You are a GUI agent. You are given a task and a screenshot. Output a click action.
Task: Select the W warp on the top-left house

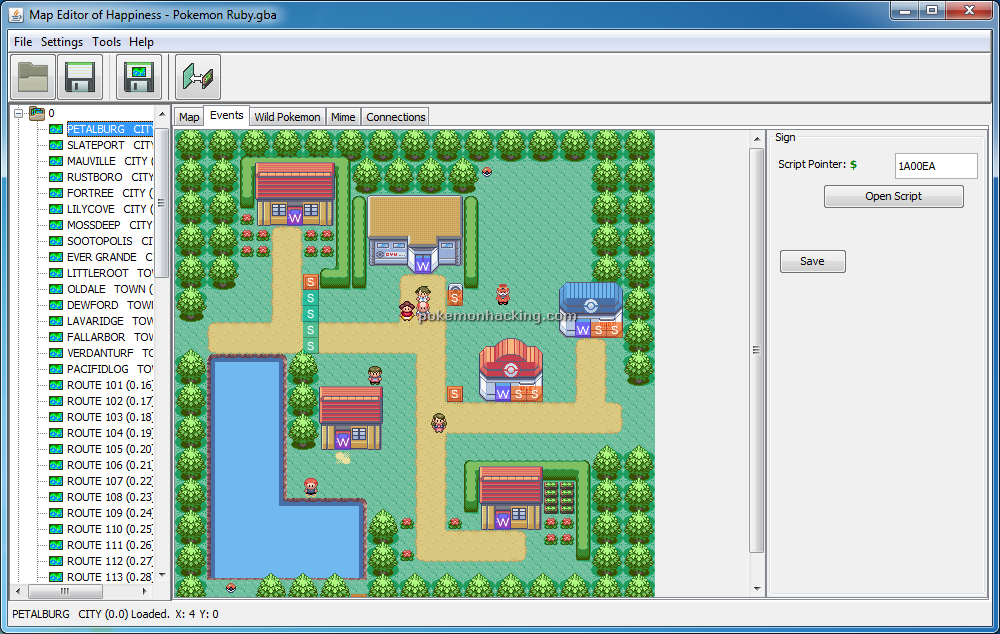[294, 218]
